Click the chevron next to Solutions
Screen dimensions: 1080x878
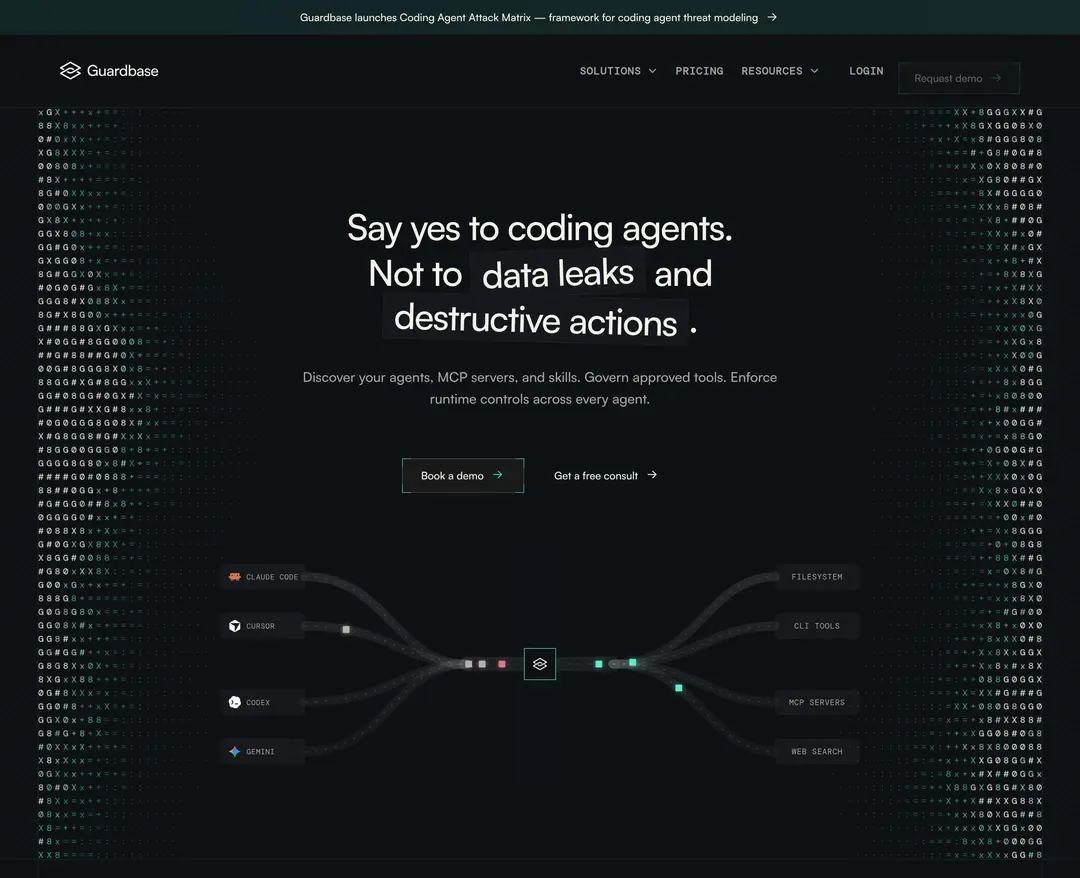652,71
